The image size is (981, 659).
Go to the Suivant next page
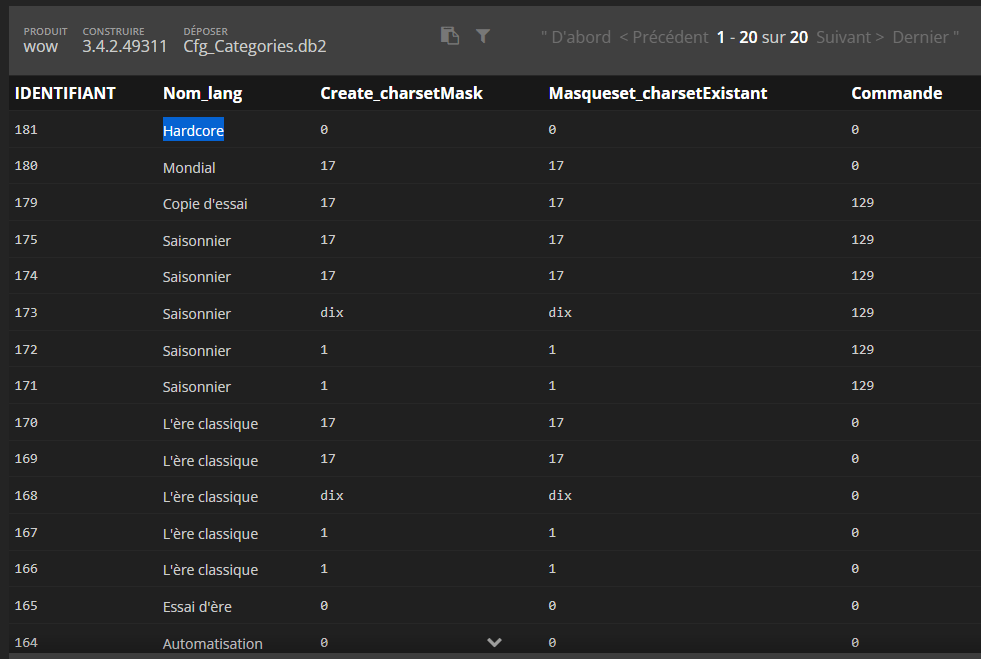tap(849, 37)
